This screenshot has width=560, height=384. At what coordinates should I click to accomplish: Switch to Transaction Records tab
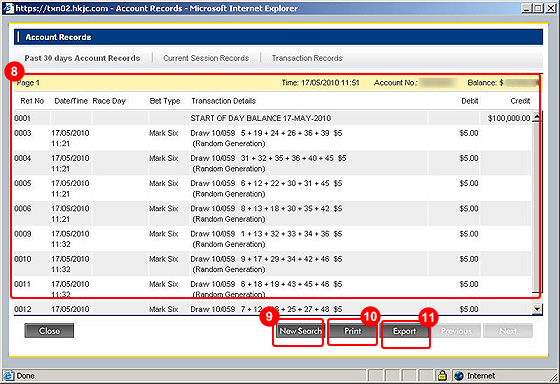(x=307, y=58)
